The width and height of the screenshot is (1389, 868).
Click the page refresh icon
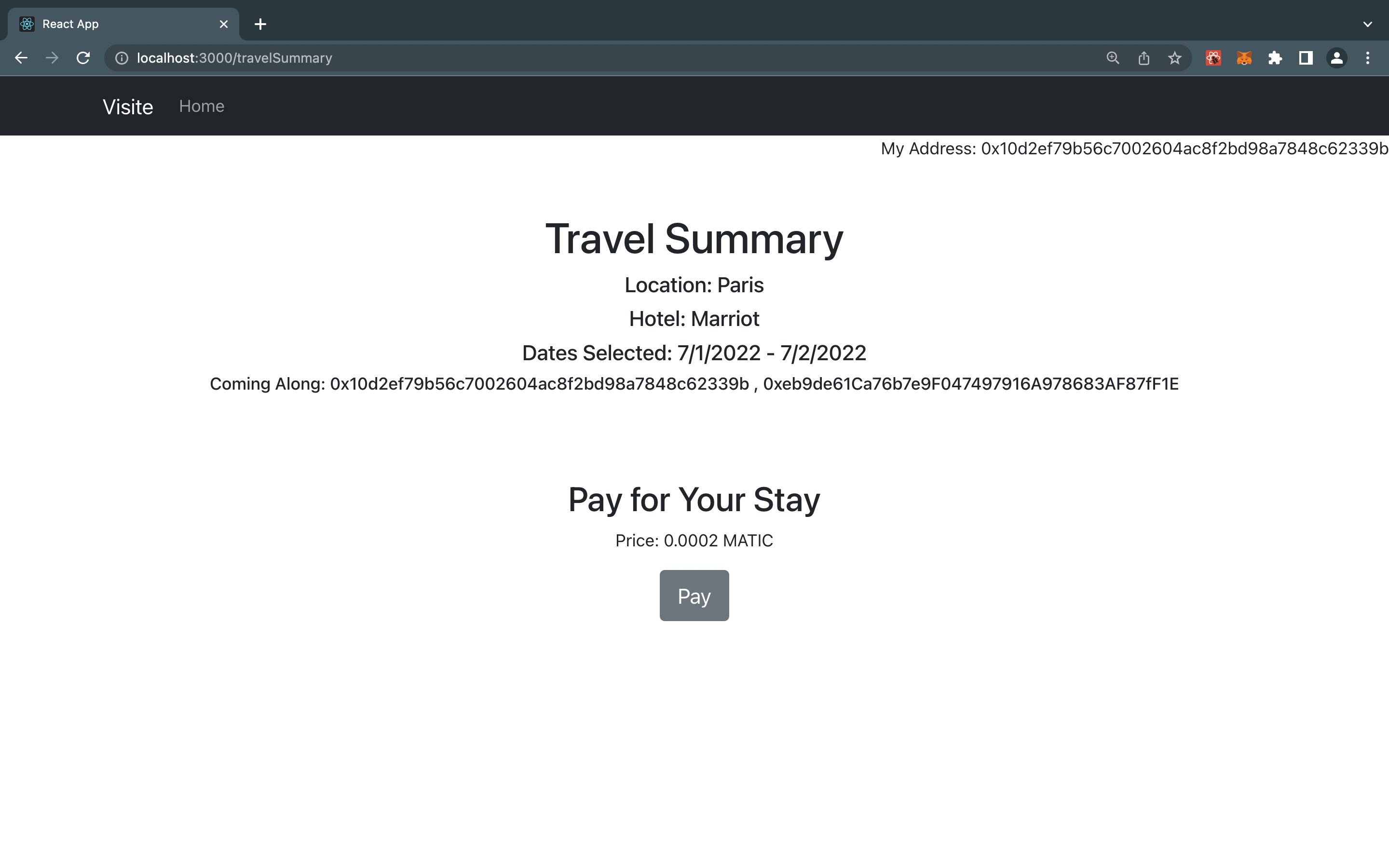pyautogui.click(x=85, y=58)
